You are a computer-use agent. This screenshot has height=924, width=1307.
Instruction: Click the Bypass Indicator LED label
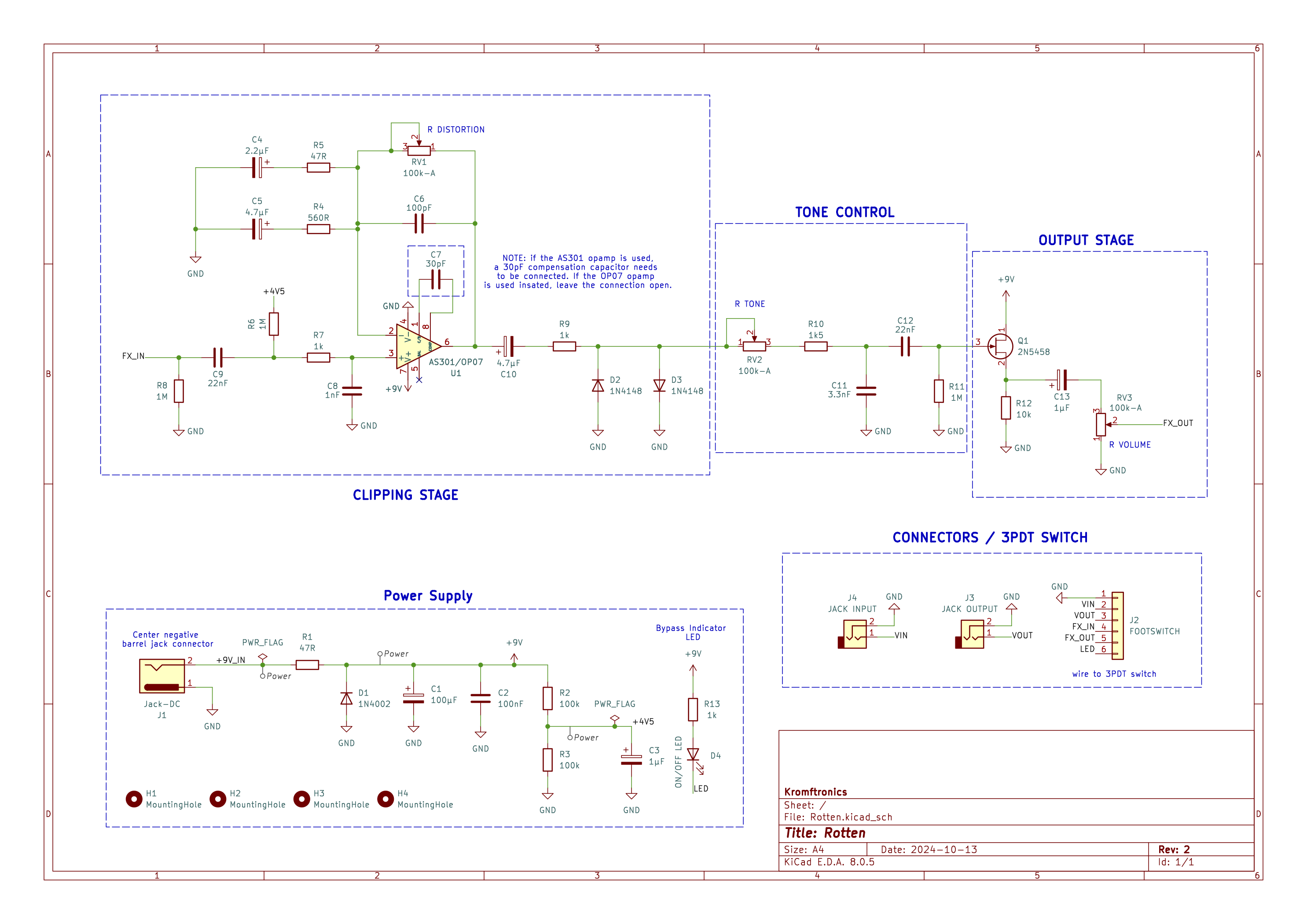[691, 633]
